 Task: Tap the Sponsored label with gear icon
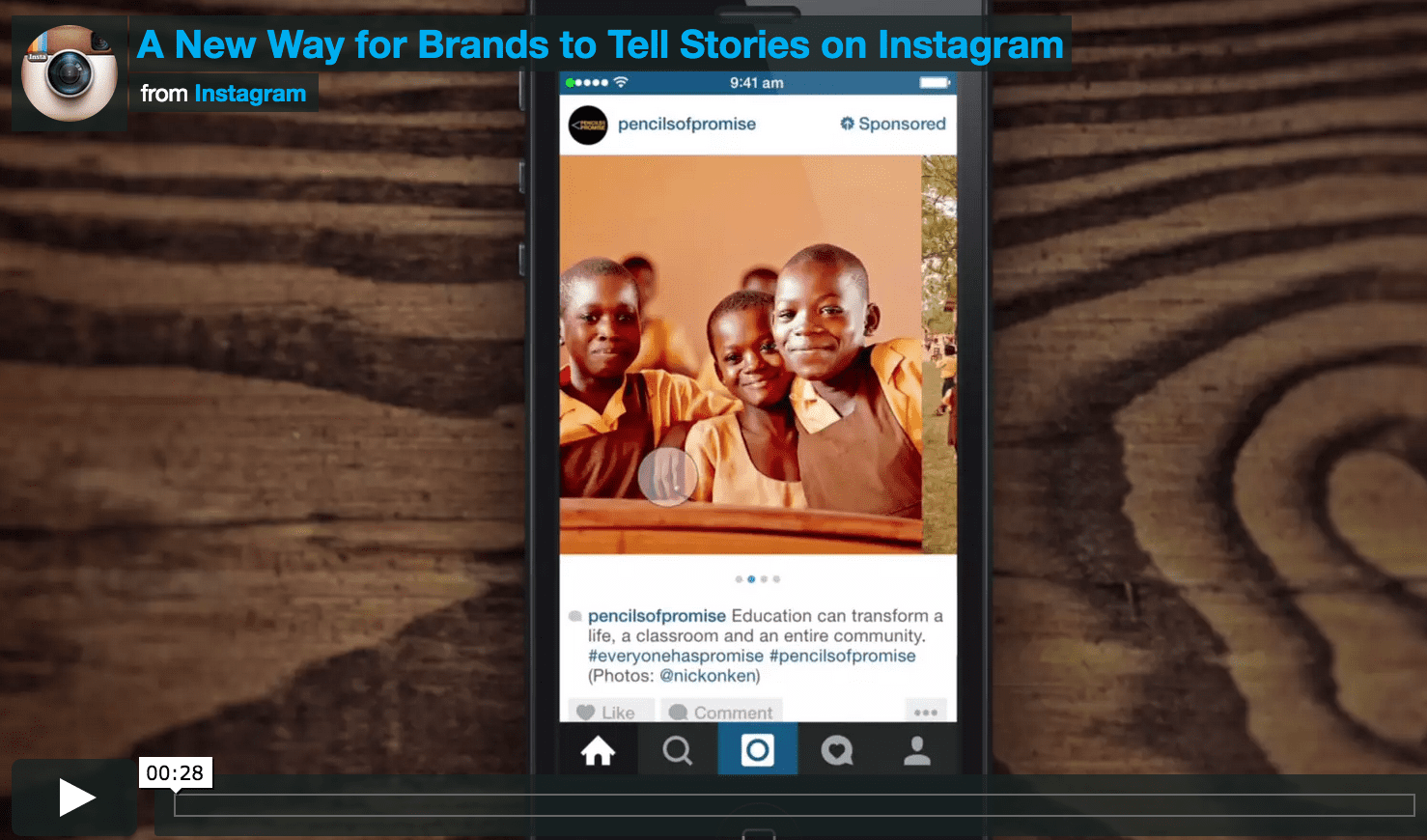click(893, 124)
